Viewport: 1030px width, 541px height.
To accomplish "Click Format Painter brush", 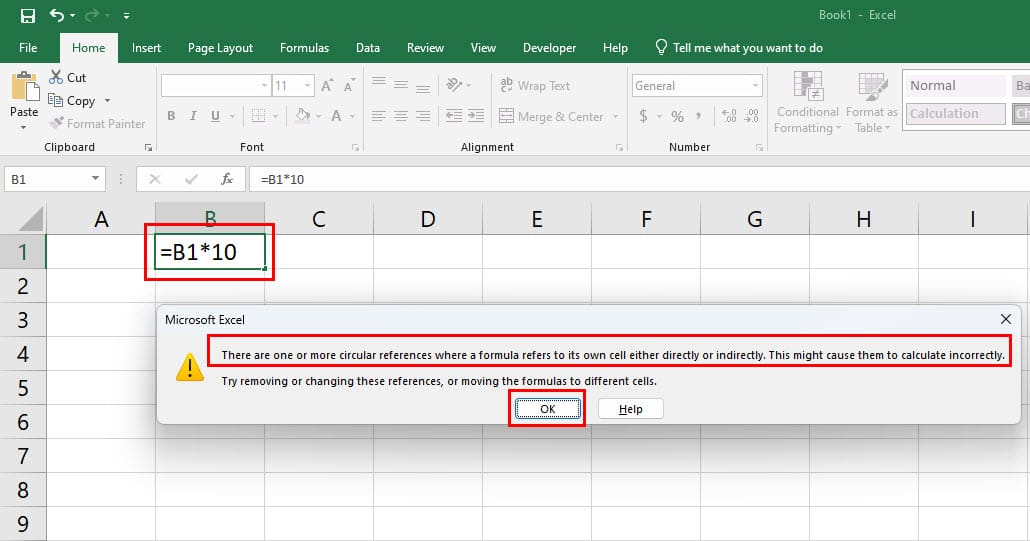I will tap(97, 123).
